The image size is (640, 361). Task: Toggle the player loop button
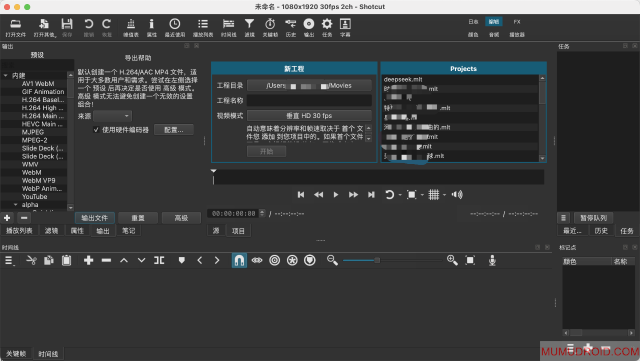coord(389,195)
